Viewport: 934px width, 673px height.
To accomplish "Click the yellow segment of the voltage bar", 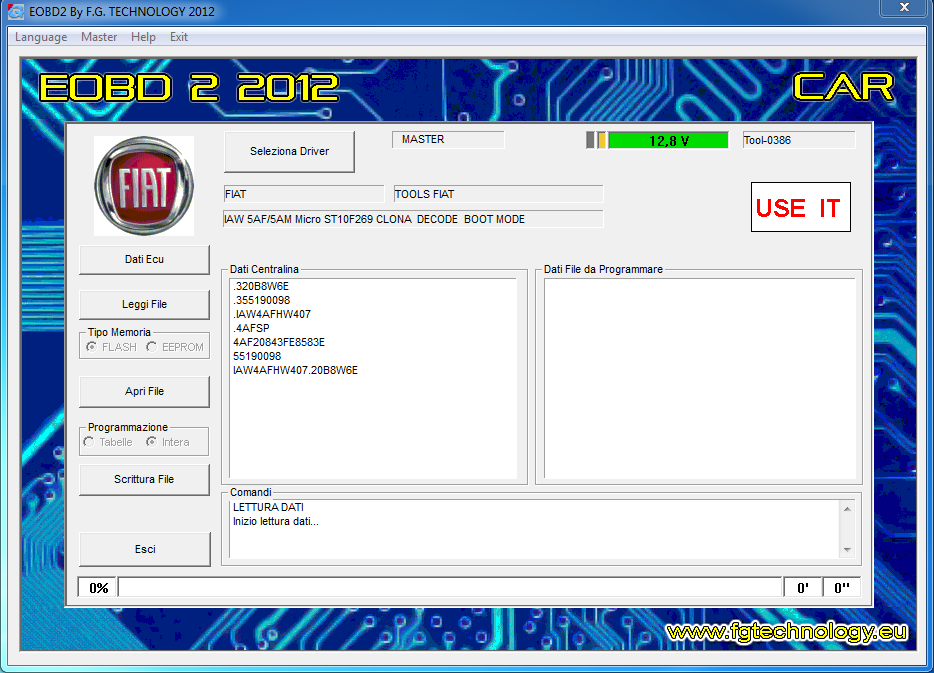I will coord(602,141).
